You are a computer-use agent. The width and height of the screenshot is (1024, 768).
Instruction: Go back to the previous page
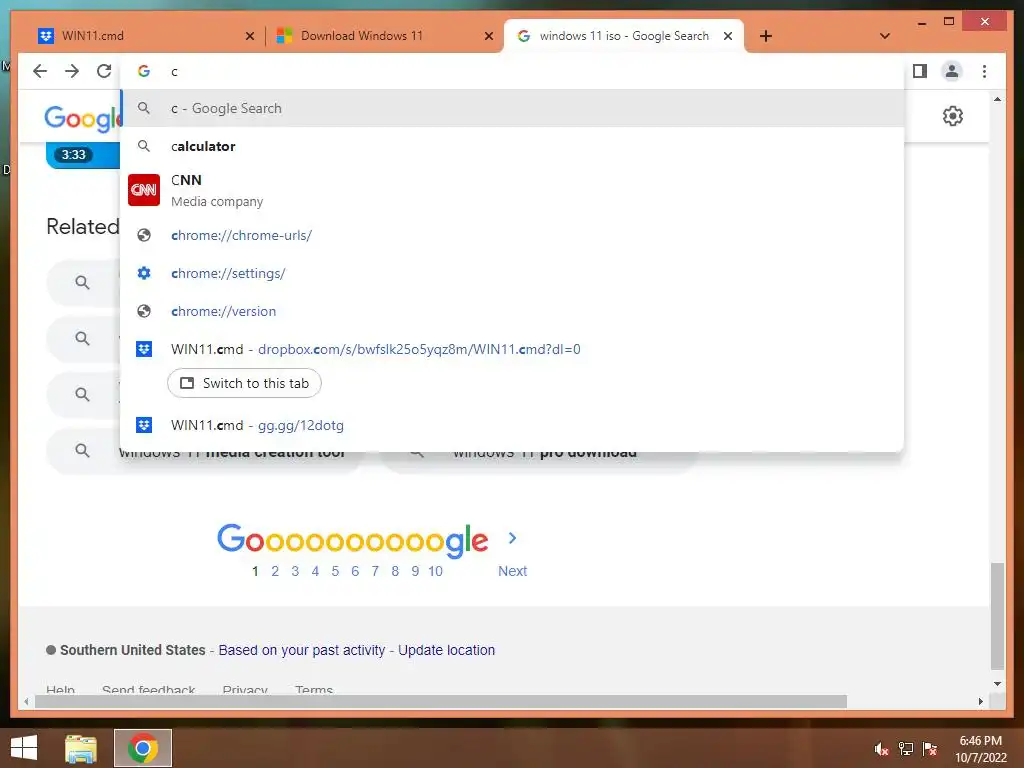(x=40, y=71)
